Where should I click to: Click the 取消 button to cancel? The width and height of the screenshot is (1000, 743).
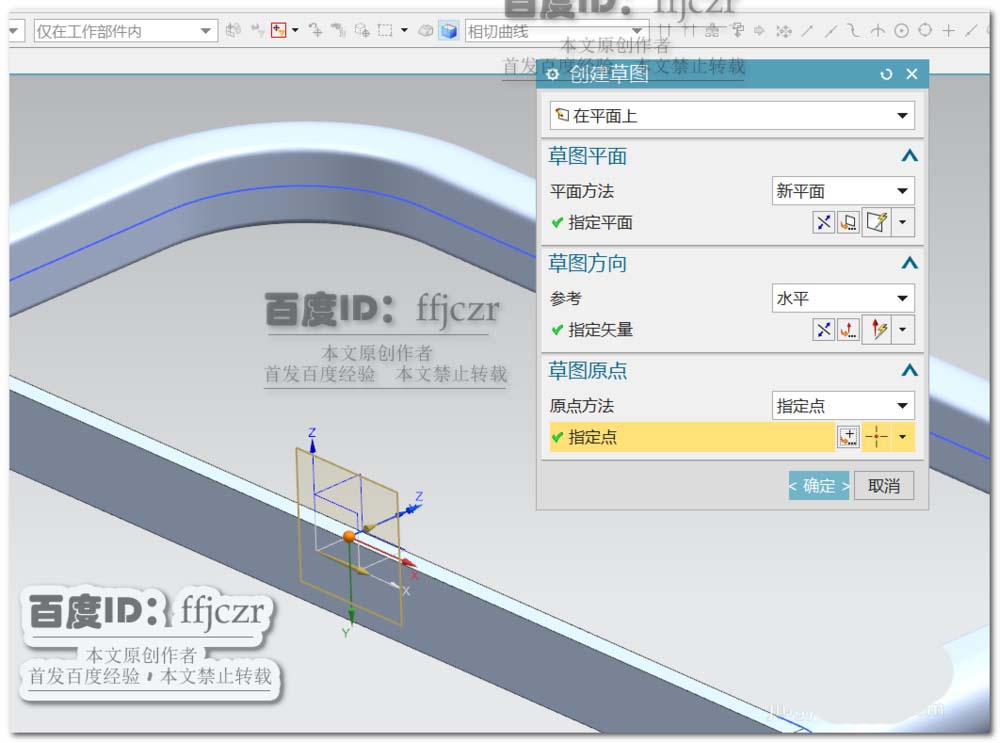point(883,485)
